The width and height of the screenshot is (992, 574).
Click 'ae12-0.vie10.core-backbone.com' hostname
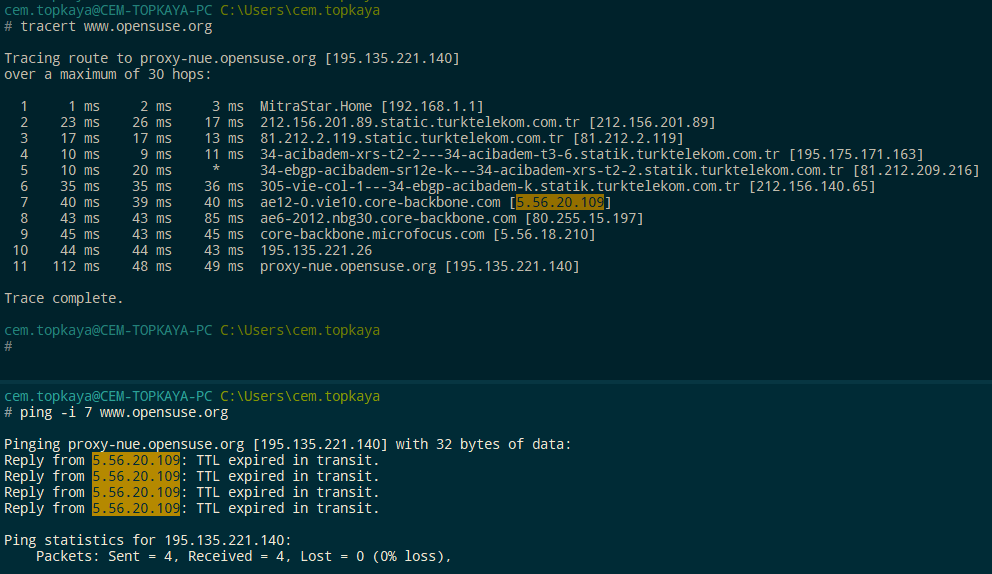click(x=380, y=203)
